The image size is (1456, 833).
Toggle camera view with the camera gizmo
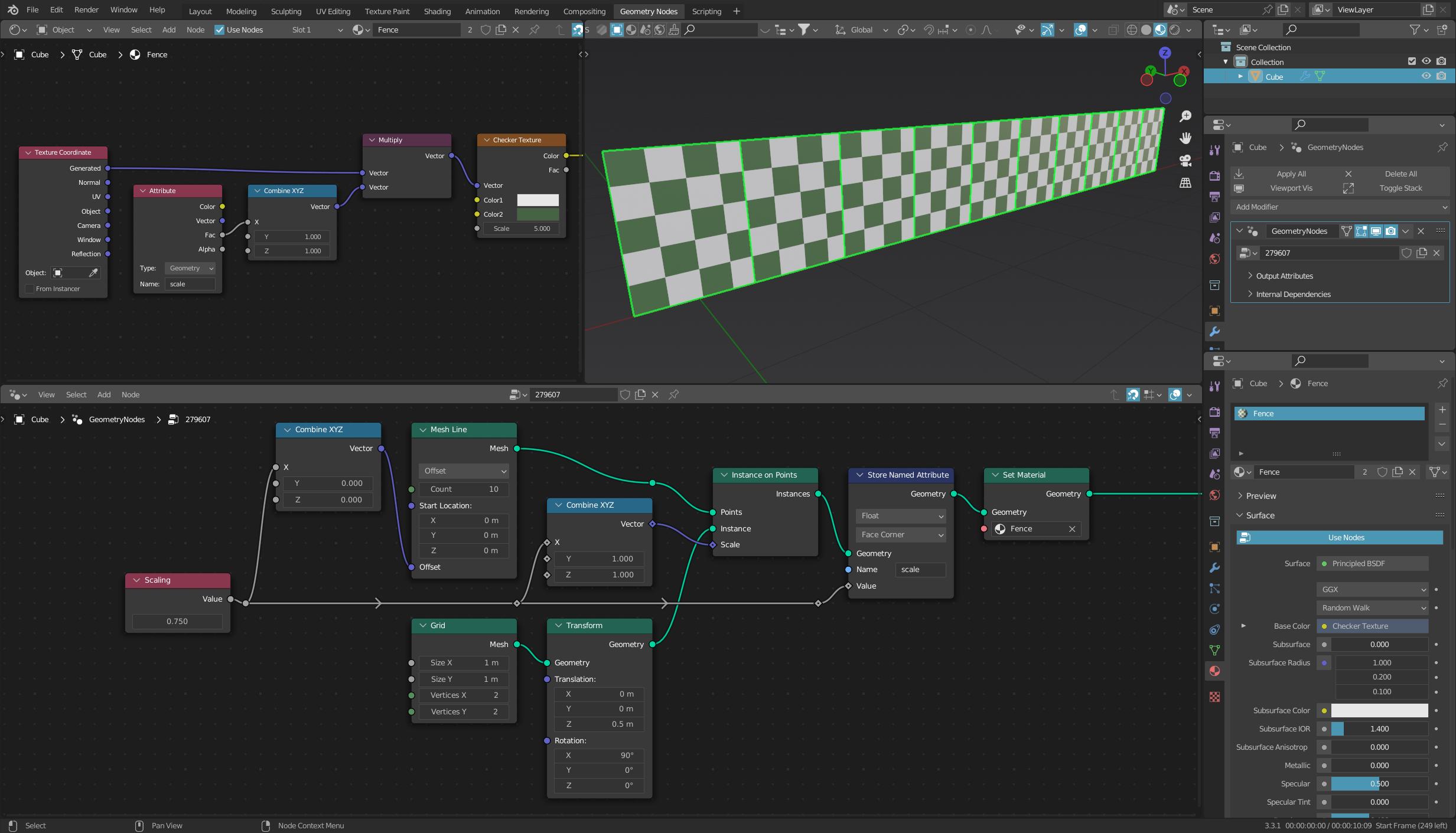pyautogui.click(x=1185, y=161)
